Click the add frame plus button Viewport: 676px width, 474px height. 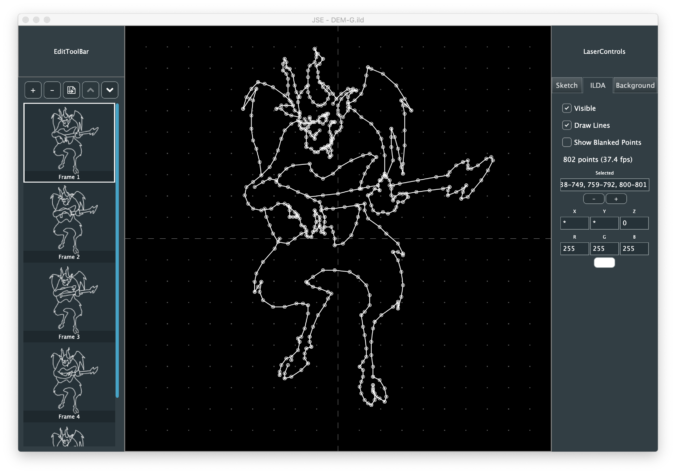coord(33,90)
